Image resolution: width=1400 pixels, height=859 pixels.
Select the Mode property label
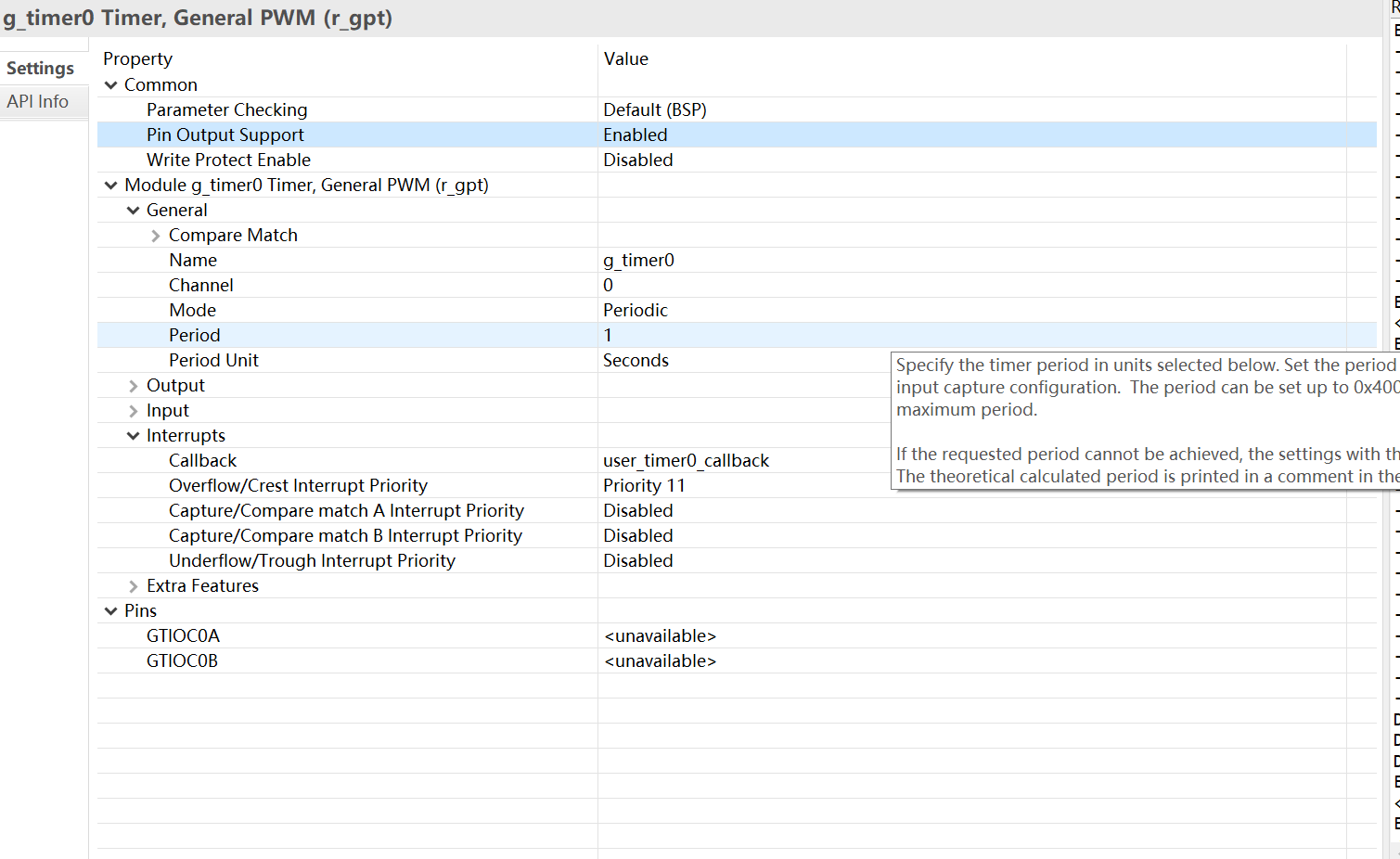pos(192,310)
